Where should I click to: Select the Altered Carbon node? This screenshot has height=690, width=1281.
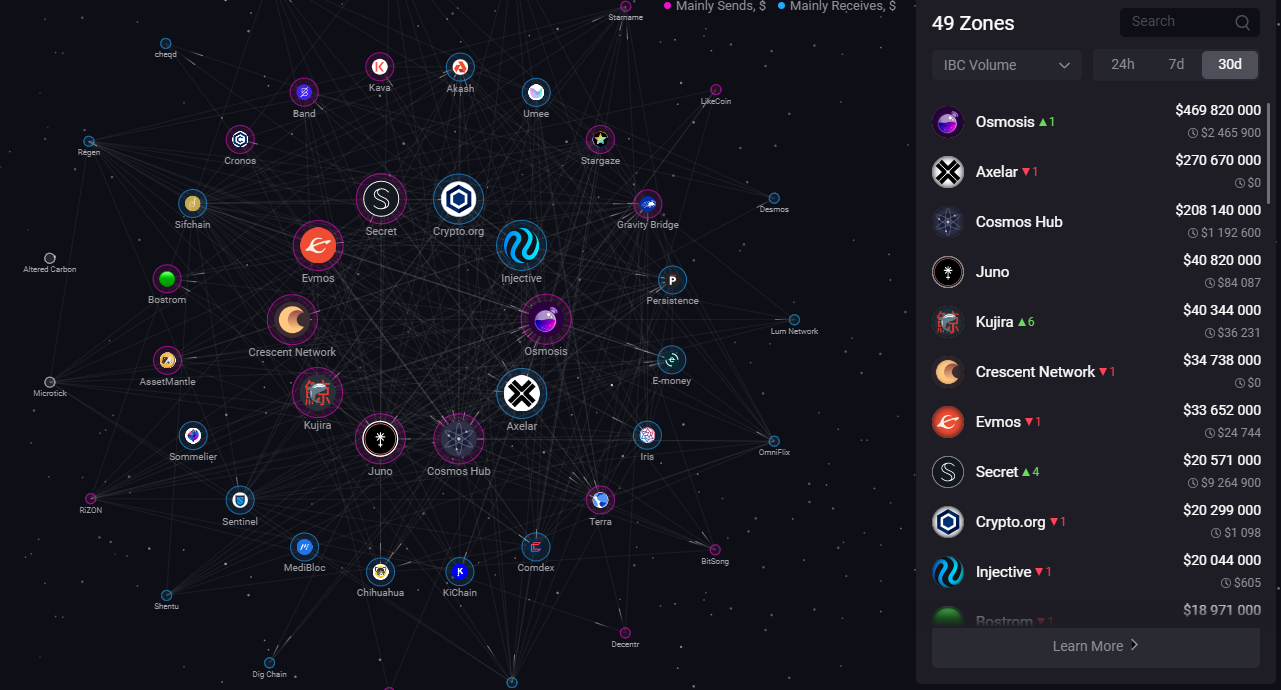pos(50,258)
